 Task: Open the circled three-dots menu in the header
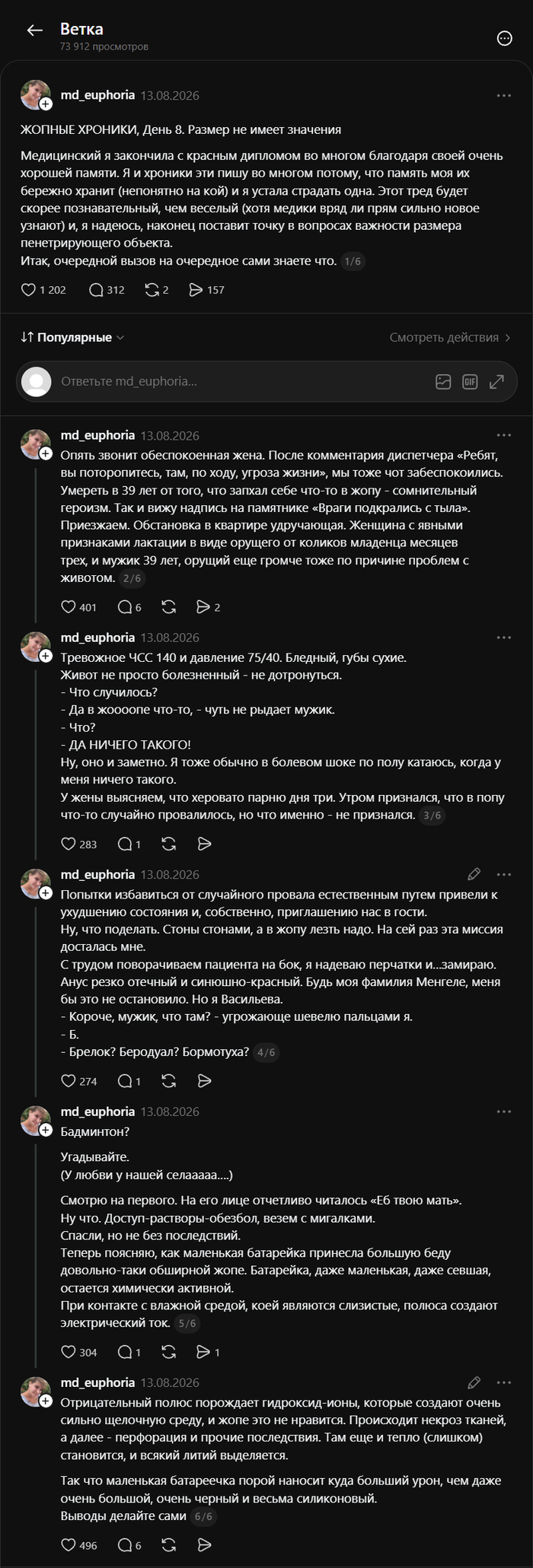coord(504,38)
